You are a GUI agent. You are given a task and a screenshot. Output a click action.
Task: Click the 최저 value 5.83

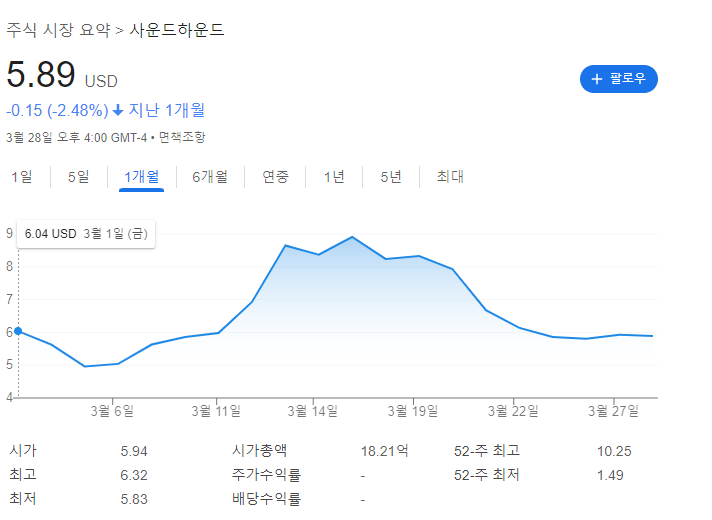point(134,499)
